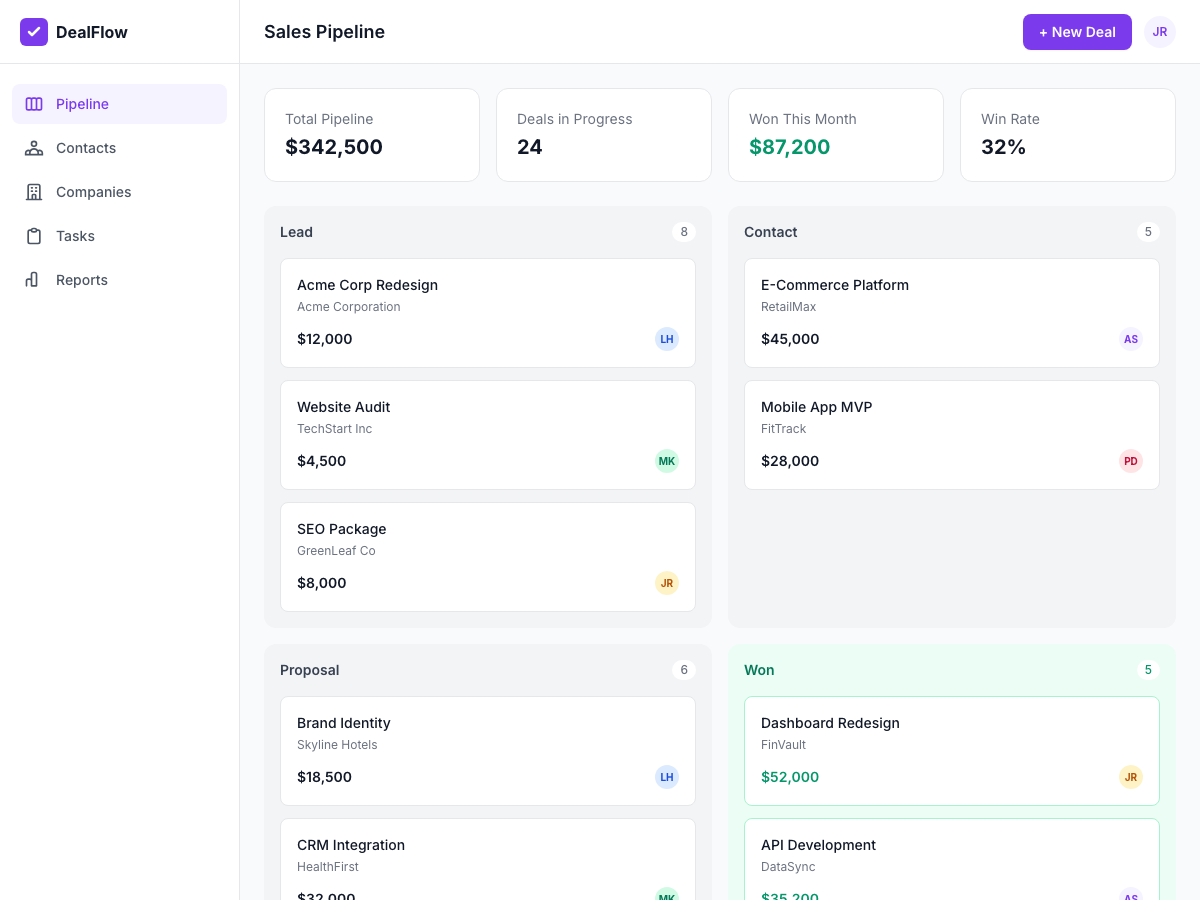Click the Win Rate stat card
The width and height of the screenshot is (1200, 900).
click(1068, 135)
